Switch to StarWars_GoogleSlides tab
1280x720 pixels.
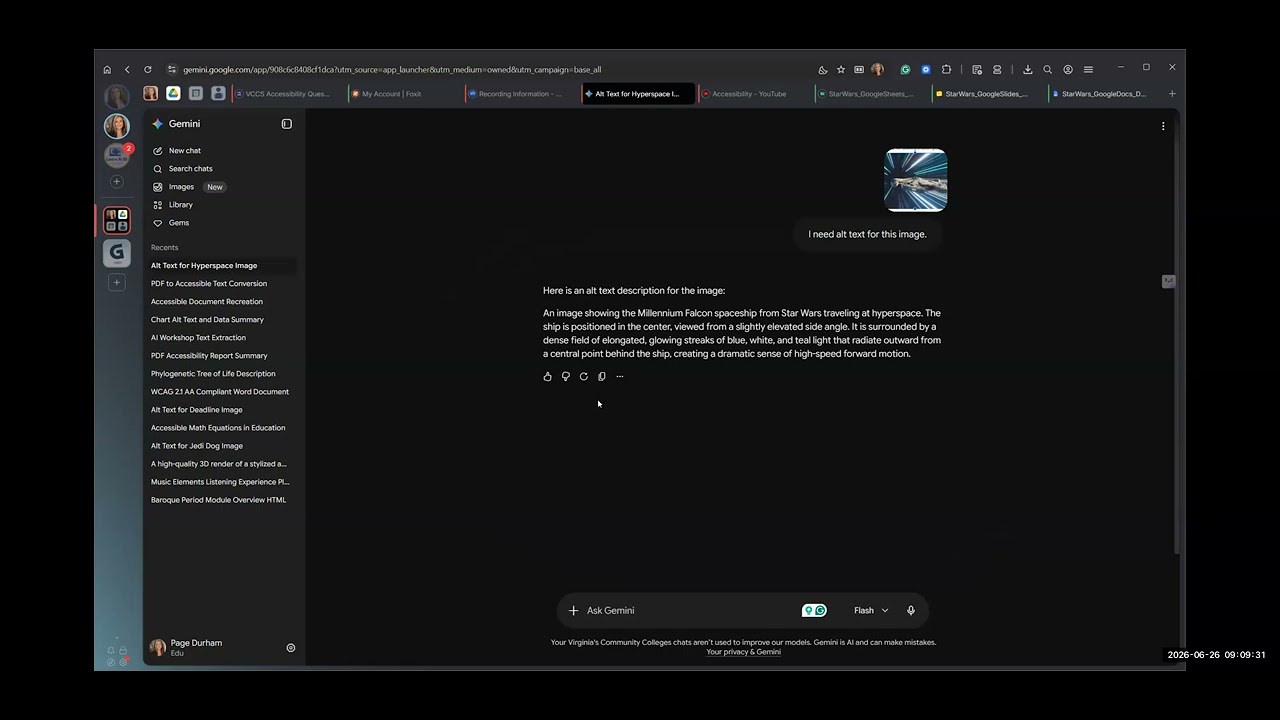[986, 94]
